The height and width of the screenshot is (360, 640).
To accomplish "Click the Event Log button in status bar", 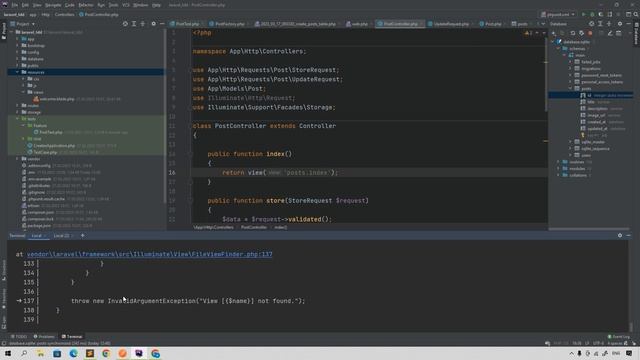I will (619, 336).
